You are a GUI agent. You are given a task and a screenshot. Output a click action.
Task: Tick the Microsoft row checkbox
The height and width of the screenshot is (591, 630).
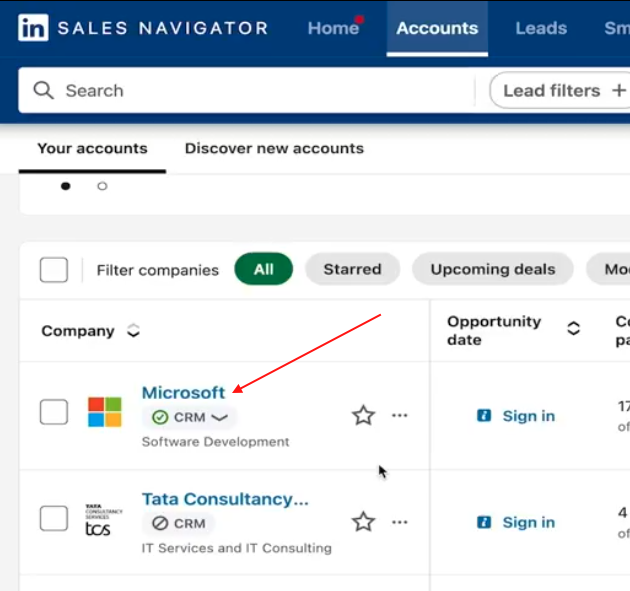[x=54, y=412]
